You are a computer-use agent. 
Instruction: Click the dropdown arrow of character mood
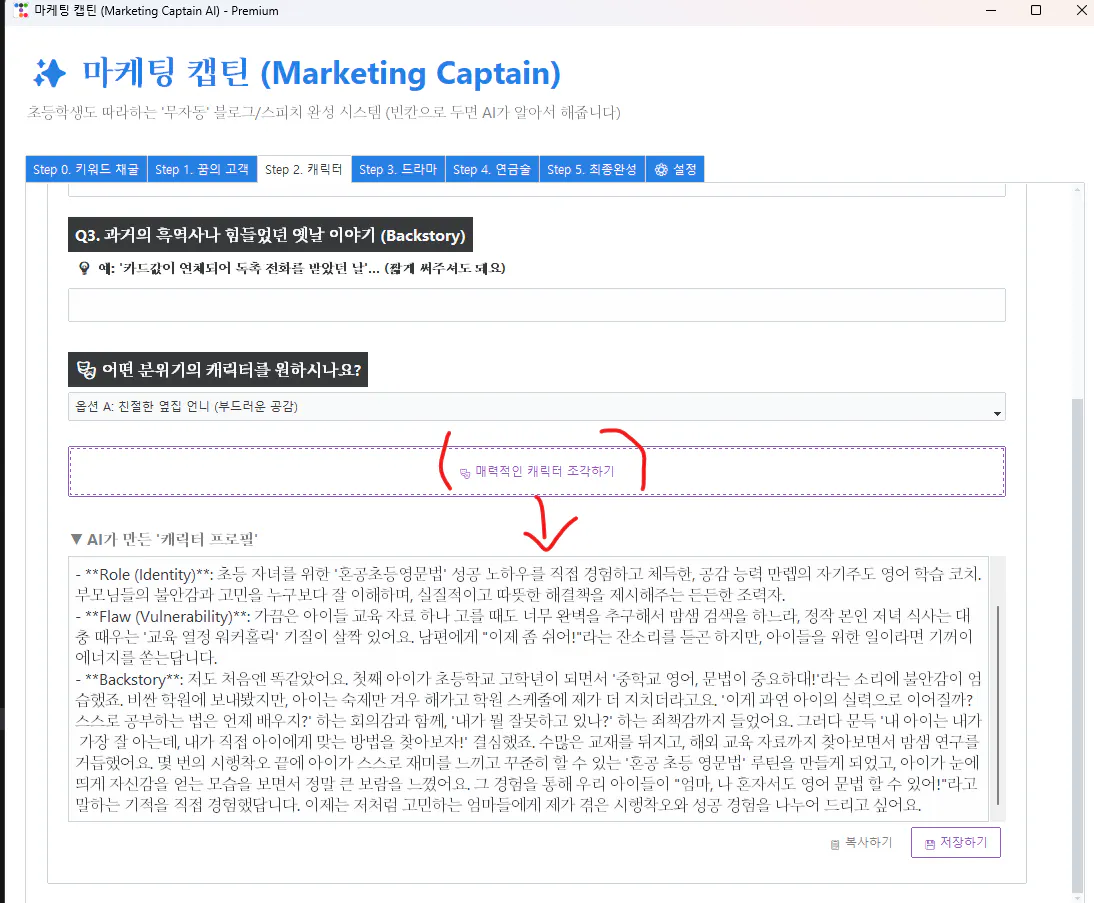[997, 413]
